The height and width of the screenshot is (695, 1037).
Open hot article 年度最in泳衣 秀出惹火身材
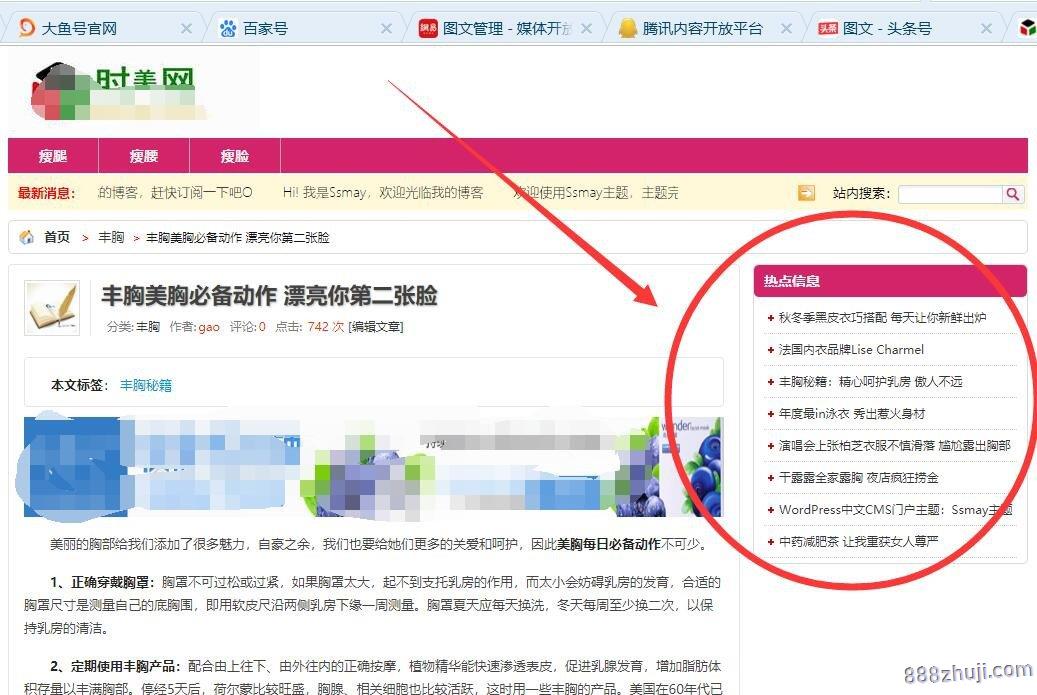[852, 414]
